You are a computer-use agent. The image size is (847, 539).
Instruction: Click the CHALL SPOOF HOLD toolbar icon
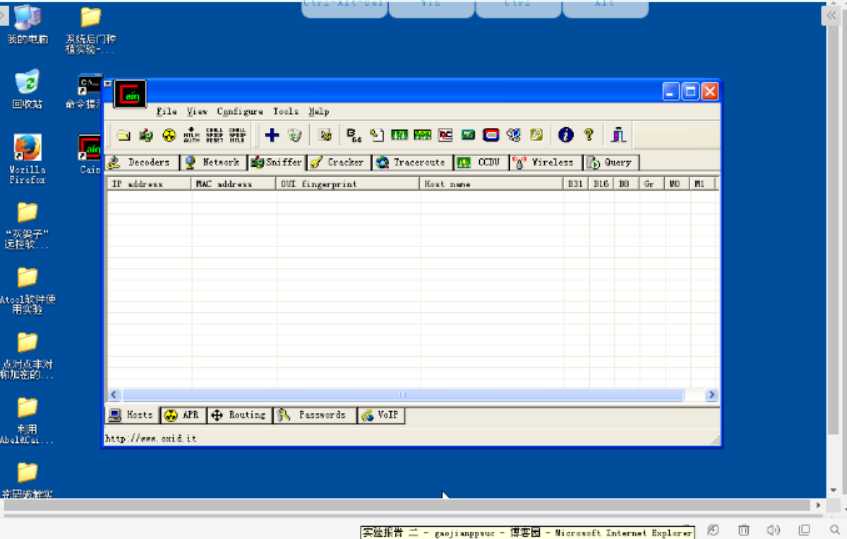point(237,135)
